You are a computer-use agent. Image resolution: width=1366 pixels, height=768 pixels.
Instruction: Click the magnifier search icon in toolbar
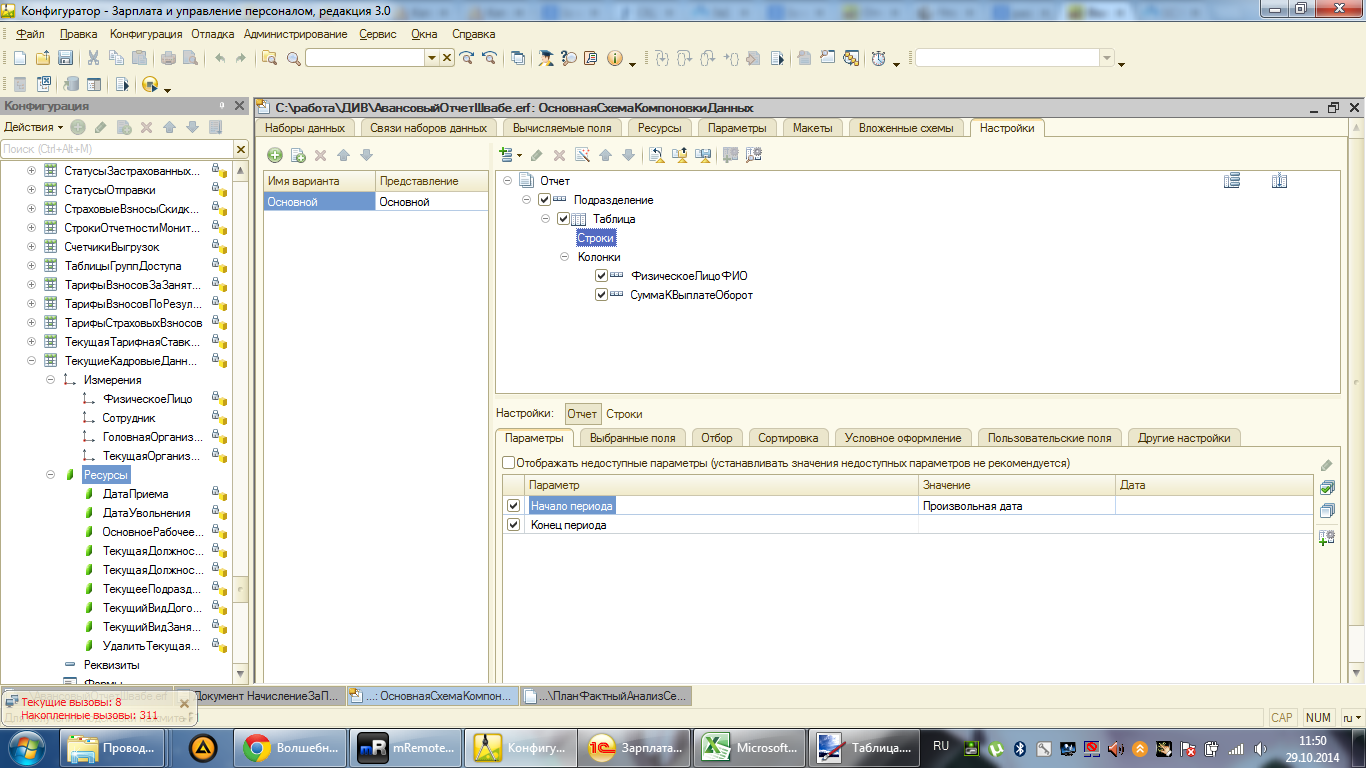pos(293,58)
